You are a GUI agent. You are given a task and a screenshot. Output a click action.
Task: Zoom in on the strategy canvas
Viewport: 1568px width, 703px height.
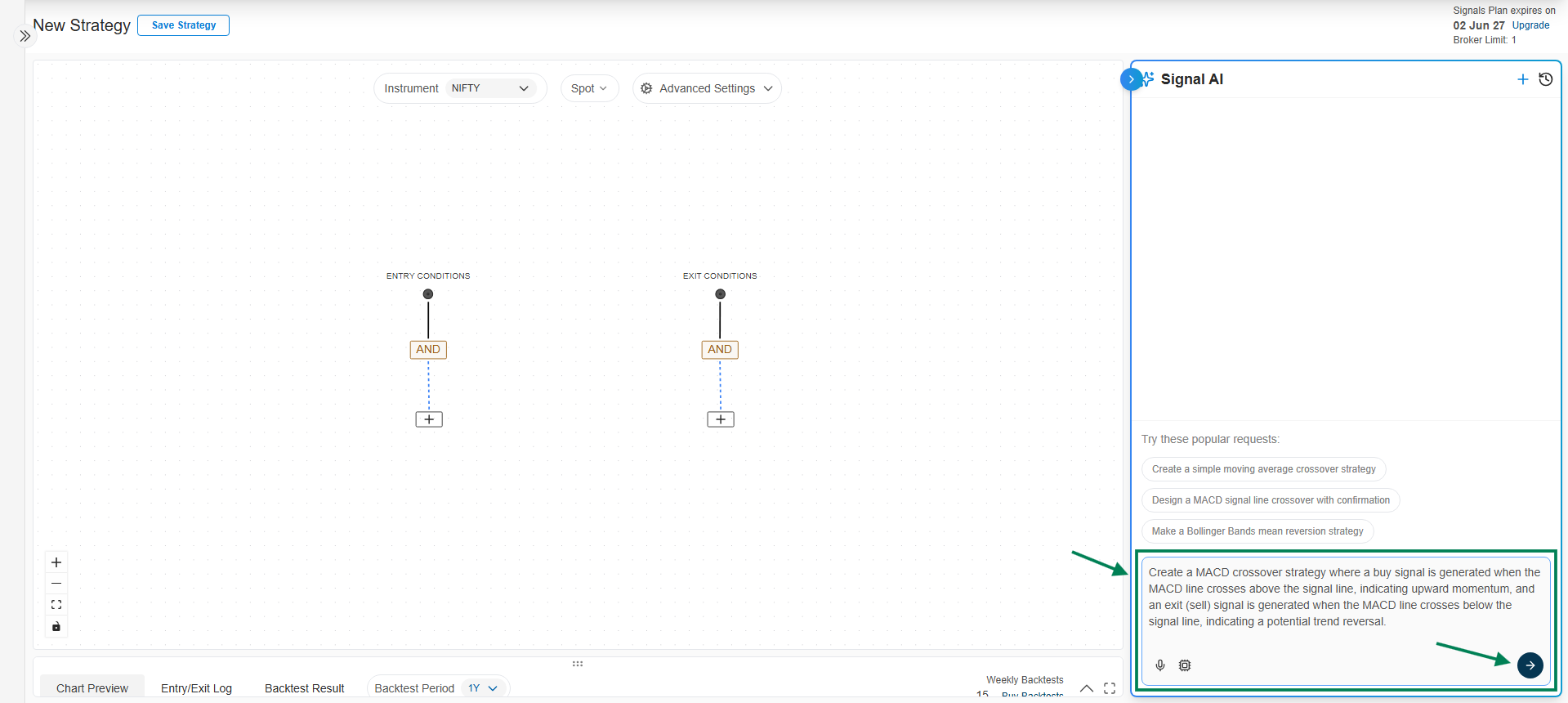[x=56, y=562]
